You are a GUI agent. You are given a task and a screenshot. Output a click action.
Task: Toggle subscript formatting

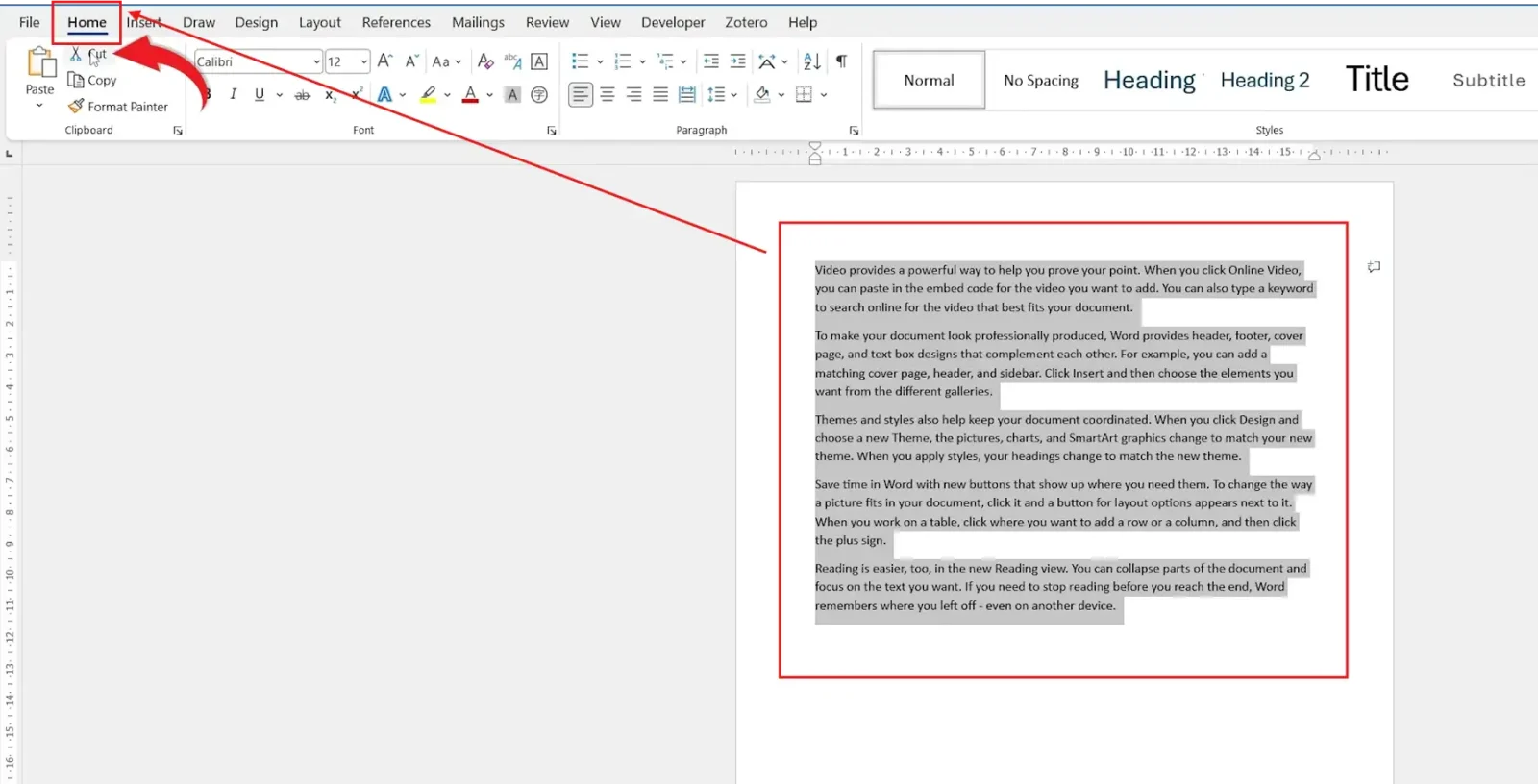[x=330, y=94]
